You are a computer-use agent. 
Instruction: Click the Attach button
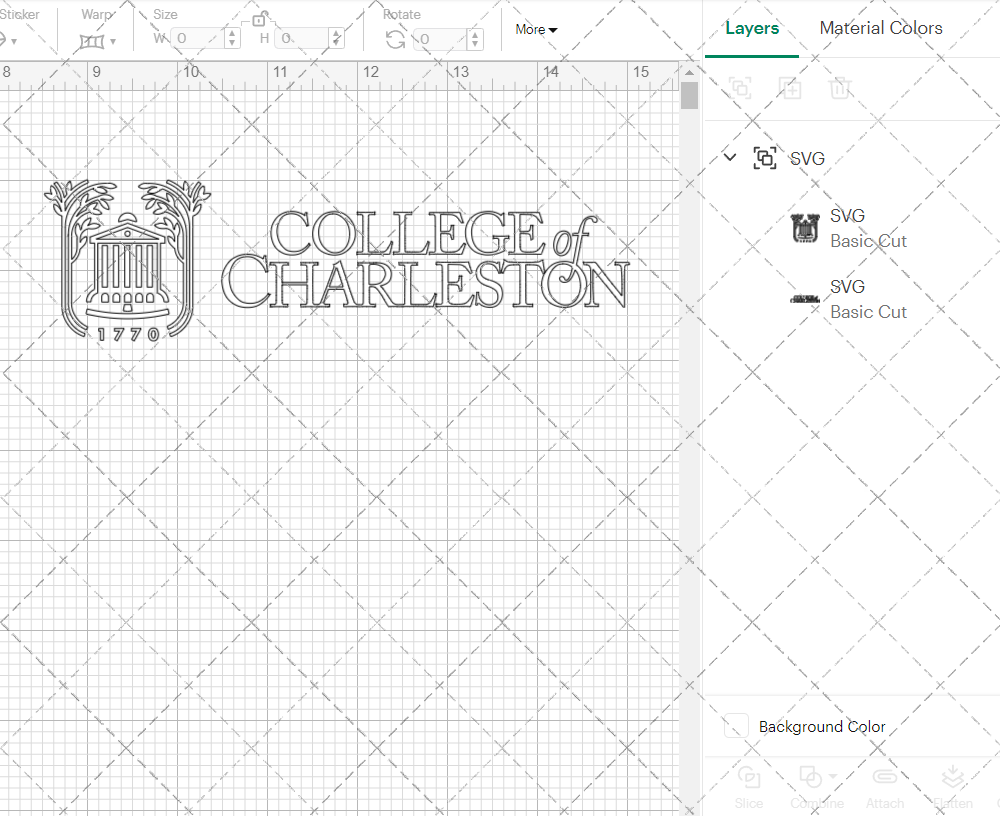coord(885,788)
